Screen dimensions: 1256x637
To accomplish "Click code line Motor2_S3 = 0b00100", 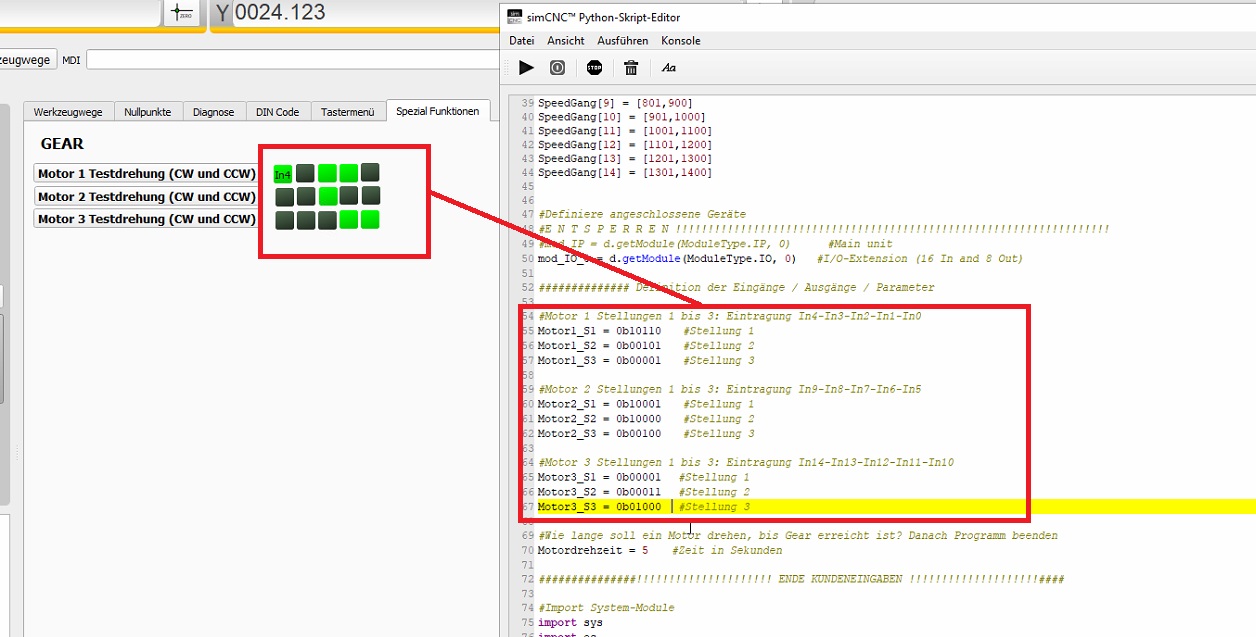I will point(646,434).
